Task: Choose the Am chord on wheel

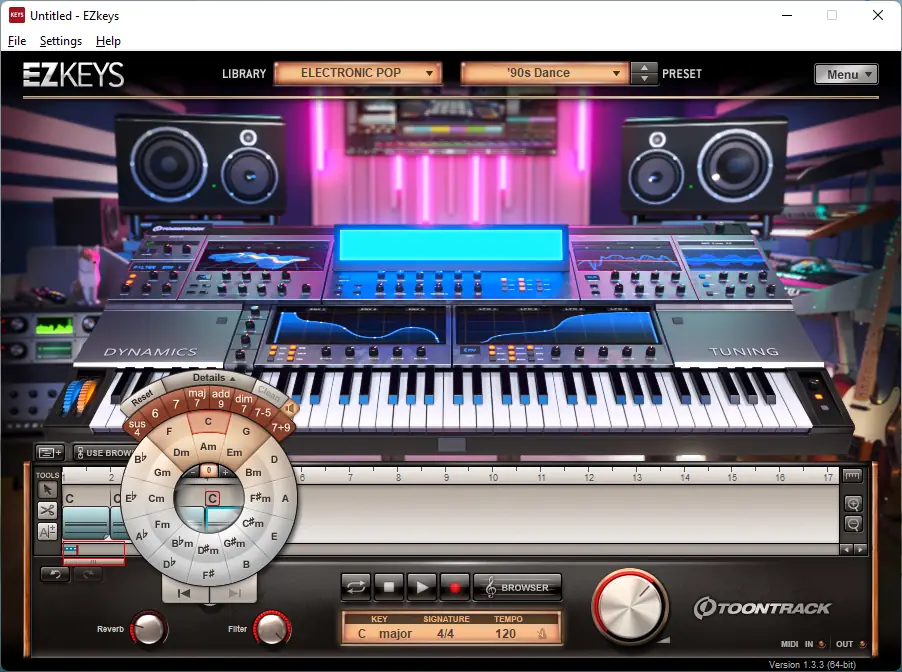Action: (208, 446)
